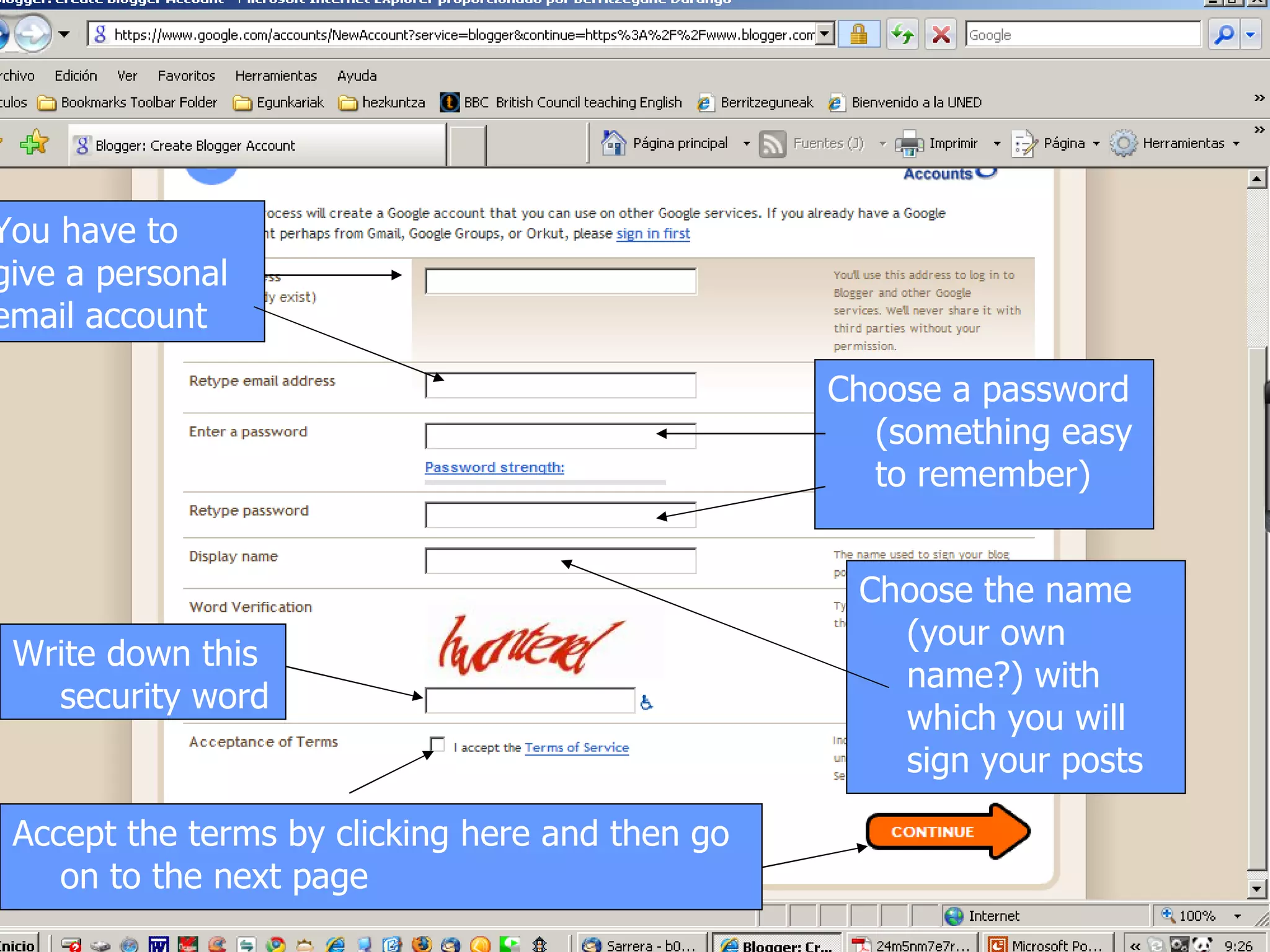This screenshot has width=1270, height=952.
Task: Click the Password strength link
Action: click(x=494, y=467)
